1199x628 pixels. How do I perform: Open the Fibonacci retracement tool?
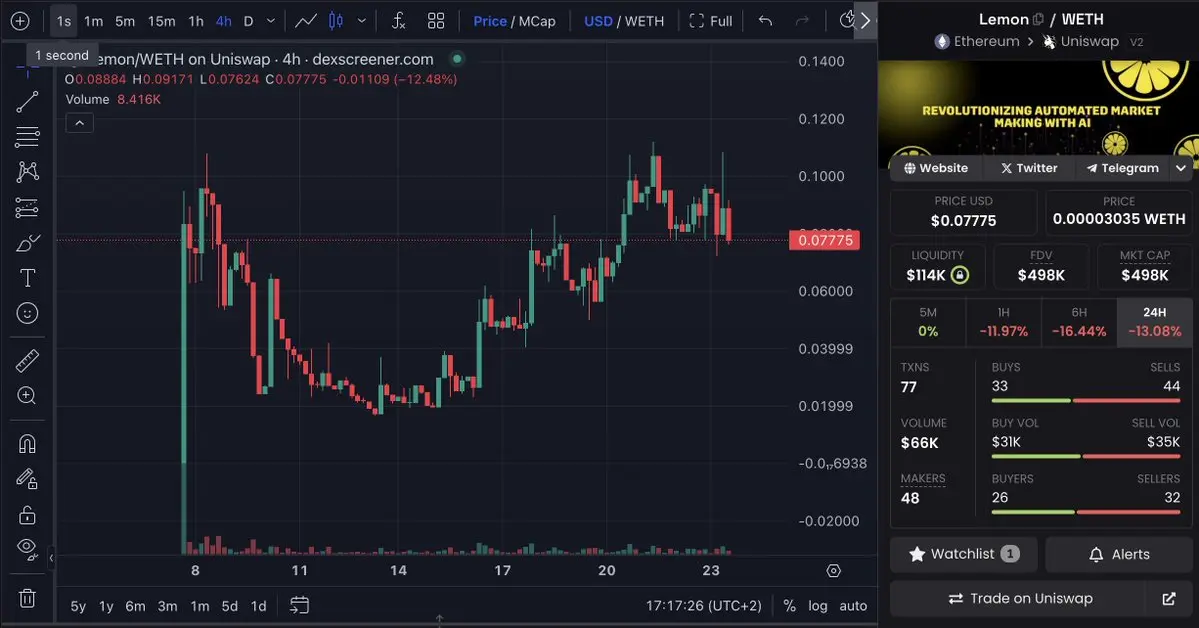[x=27, y=137]
